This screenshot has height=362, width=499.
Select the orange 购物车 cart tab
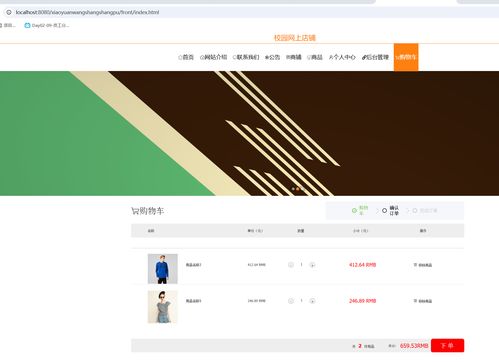(x=406, y=57)
